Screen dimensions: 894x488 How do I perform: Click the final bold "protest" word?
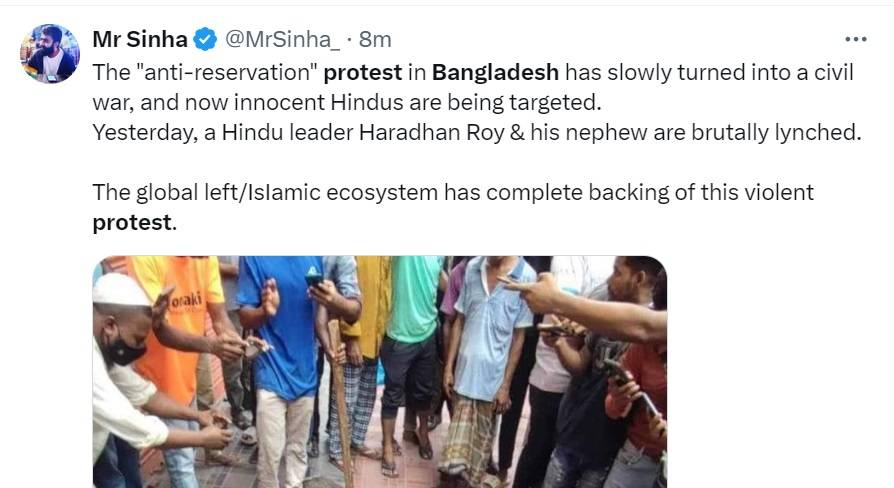click(x=132, y=222)
